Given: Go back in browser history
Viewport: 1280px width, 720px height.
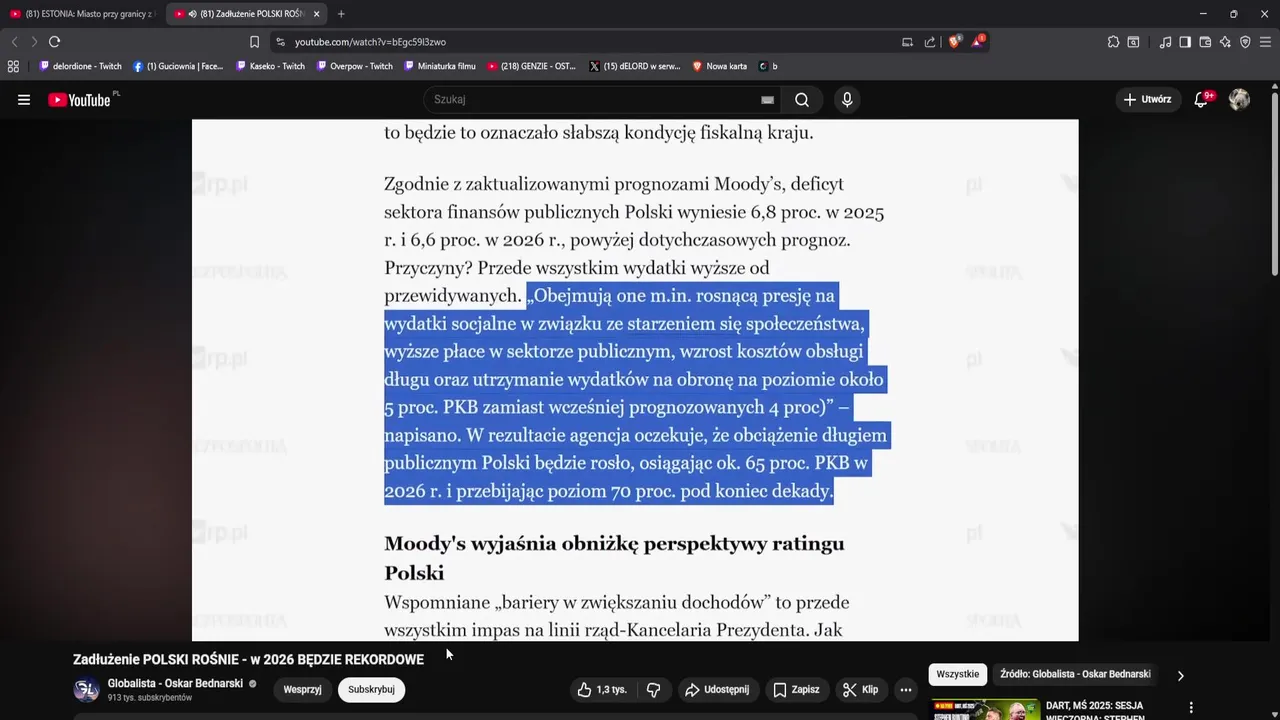Looking at the screenshot, I should pos(14,42).
